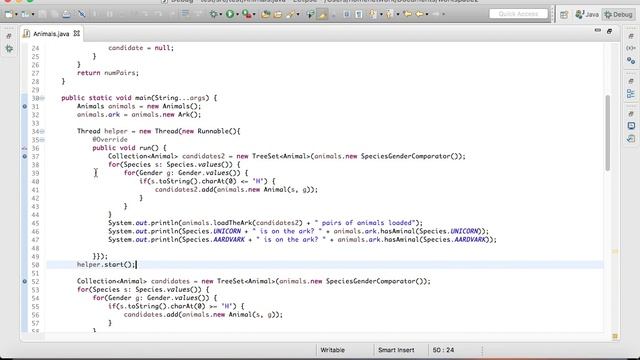Toggle the breakpoint on line 31
The width and height of the screenshot is (640, 360).
coord(24,107)
